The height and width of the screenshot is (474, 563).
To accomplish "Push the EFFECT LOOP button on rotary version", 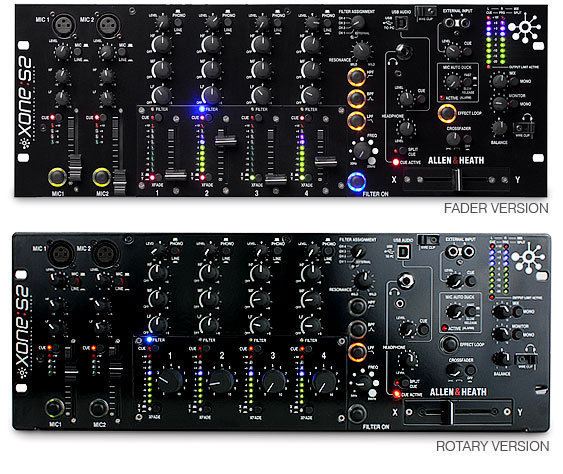I will pos(449,344).
